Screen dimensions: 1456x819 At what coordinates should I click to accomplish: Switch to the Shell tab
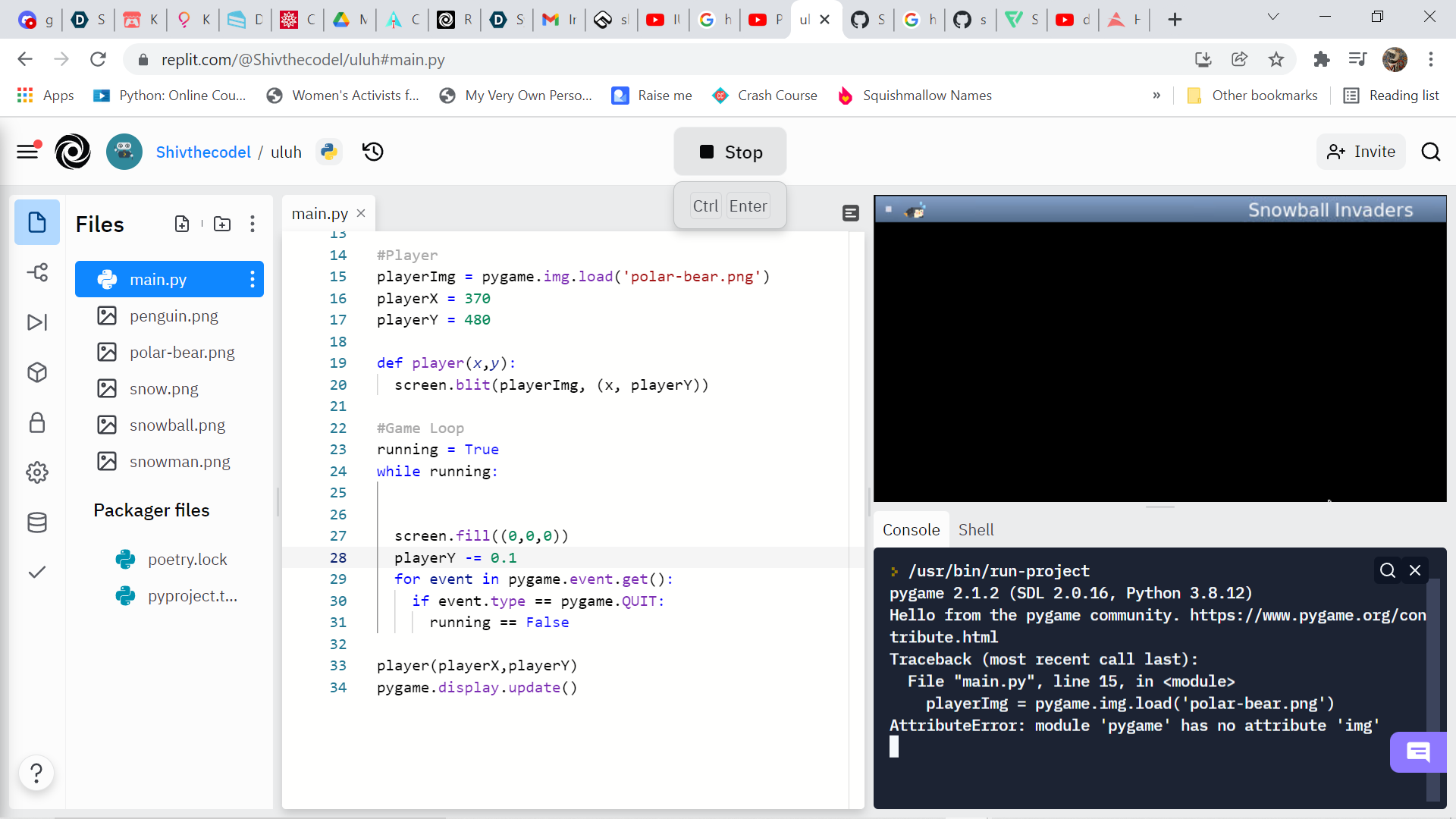click(976, 530)
